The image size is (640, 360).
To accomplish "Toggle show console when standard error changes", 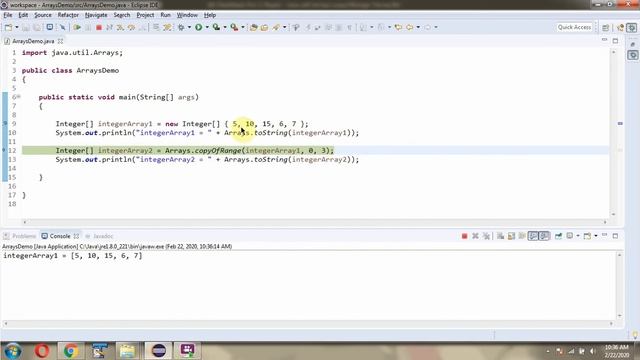I will coord(544,236).
